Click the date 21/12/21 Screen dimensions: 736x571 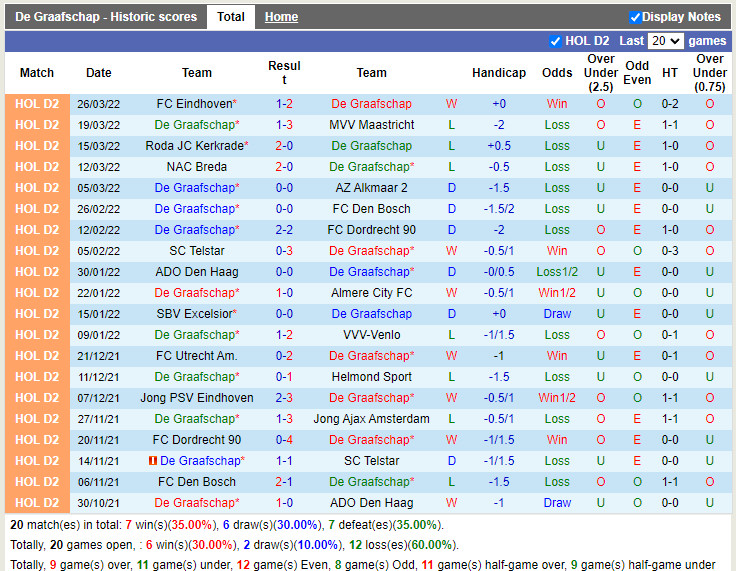click(x=99, y=356)
